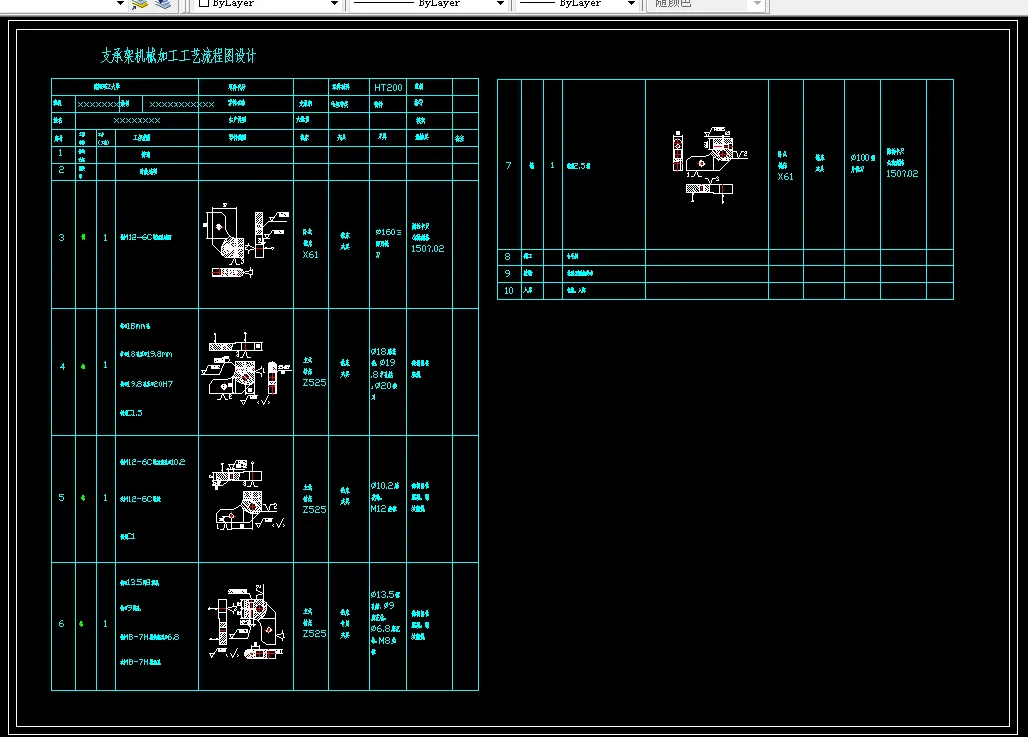Select sequence number 2 in the table
The width and height of the screenshot is (1028, 737).
(x=61, y=170)
